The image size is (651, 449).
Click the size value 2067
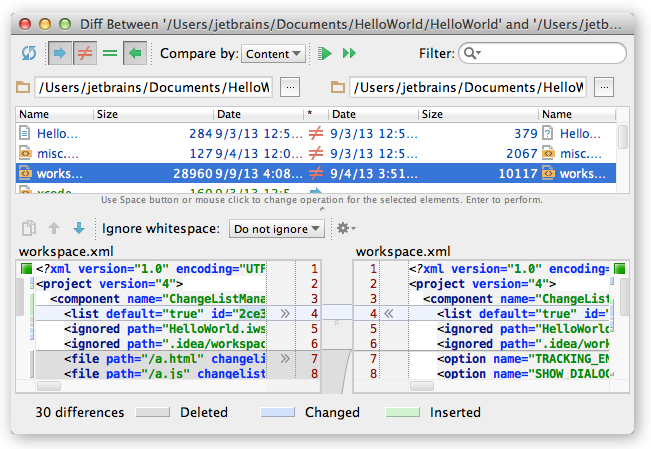[x=521, y=153]
